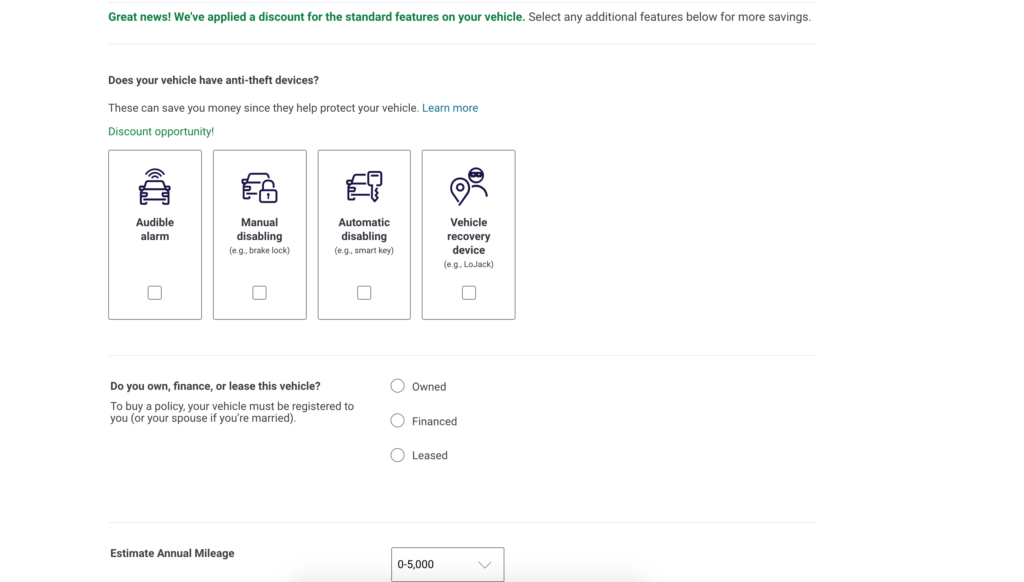Click the Automatic disabling card title
Screen dimensions: 1024x582
tap(364, 229)
